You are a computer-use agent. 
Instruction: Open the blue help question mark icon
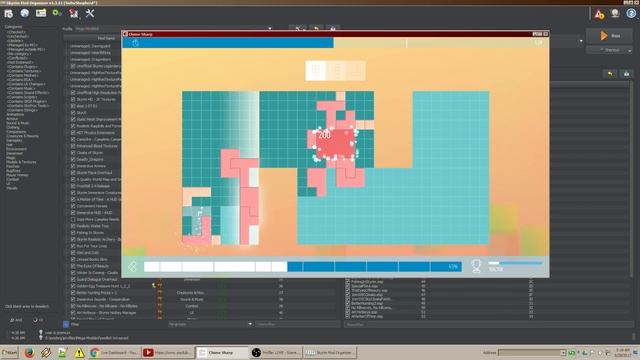pyautogui.click(x=631, y=13)
